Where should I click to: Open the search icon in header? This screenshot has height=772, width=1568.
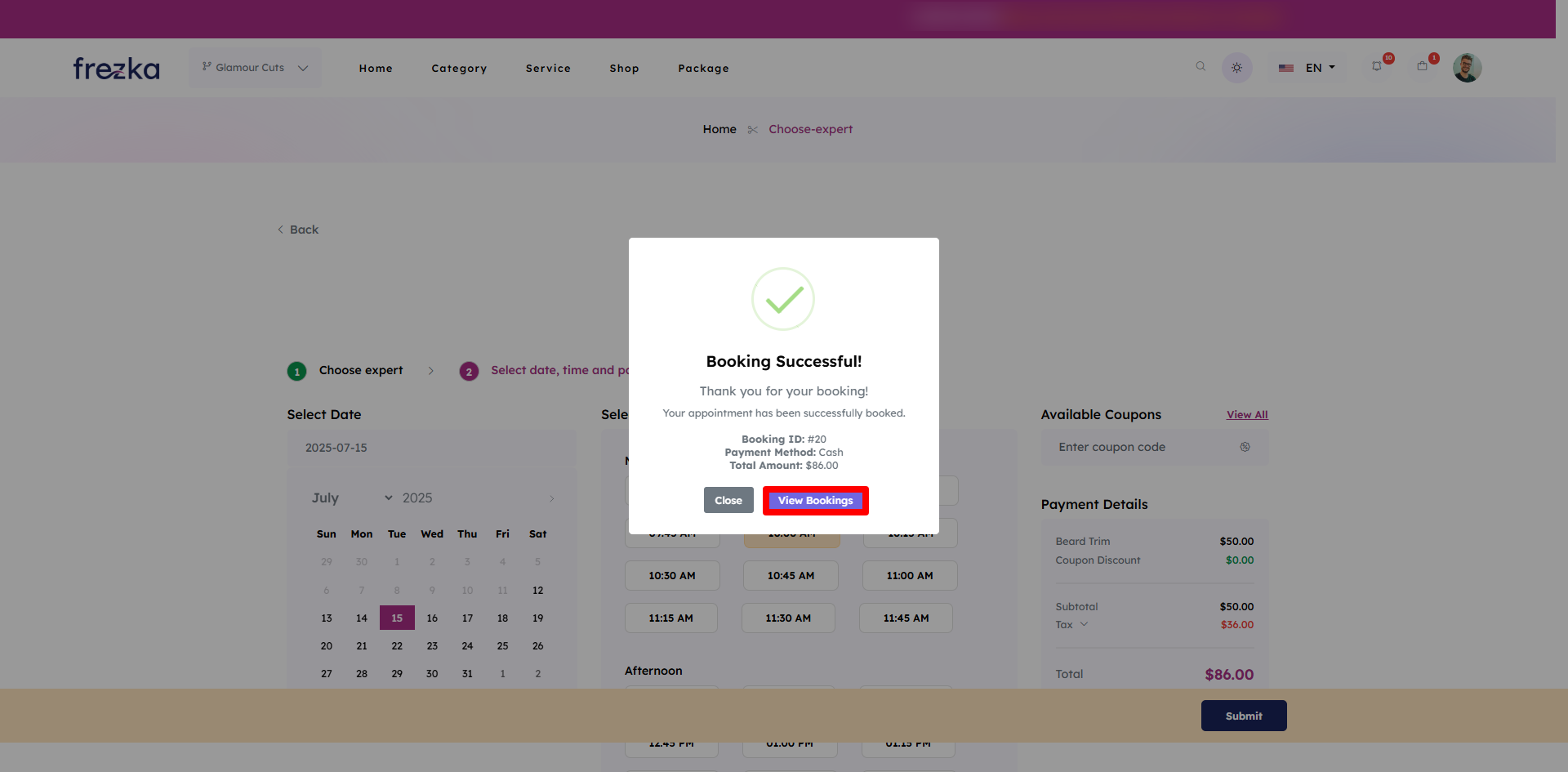1200,67
